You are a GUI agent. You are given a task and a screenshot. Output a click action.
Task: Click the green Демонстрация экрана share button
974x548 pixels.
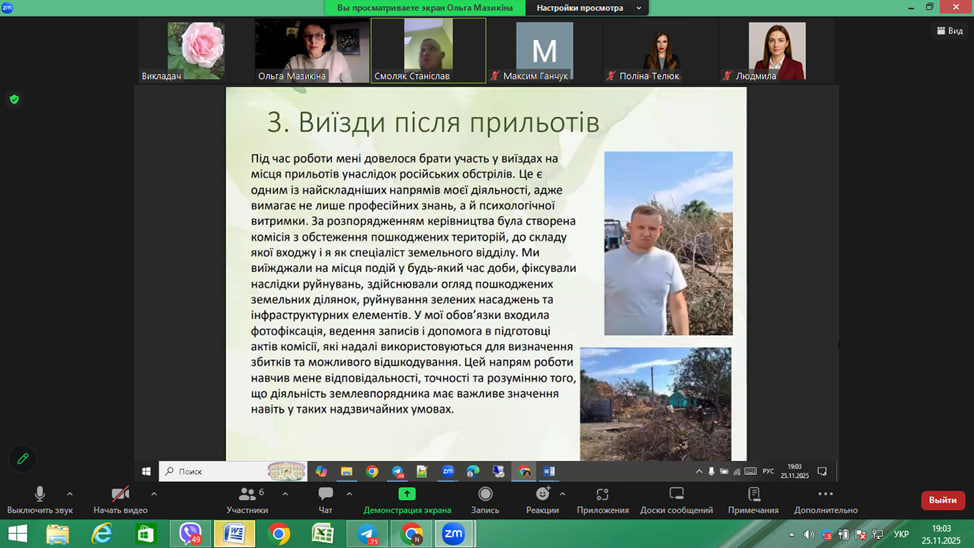pos(407,499)
